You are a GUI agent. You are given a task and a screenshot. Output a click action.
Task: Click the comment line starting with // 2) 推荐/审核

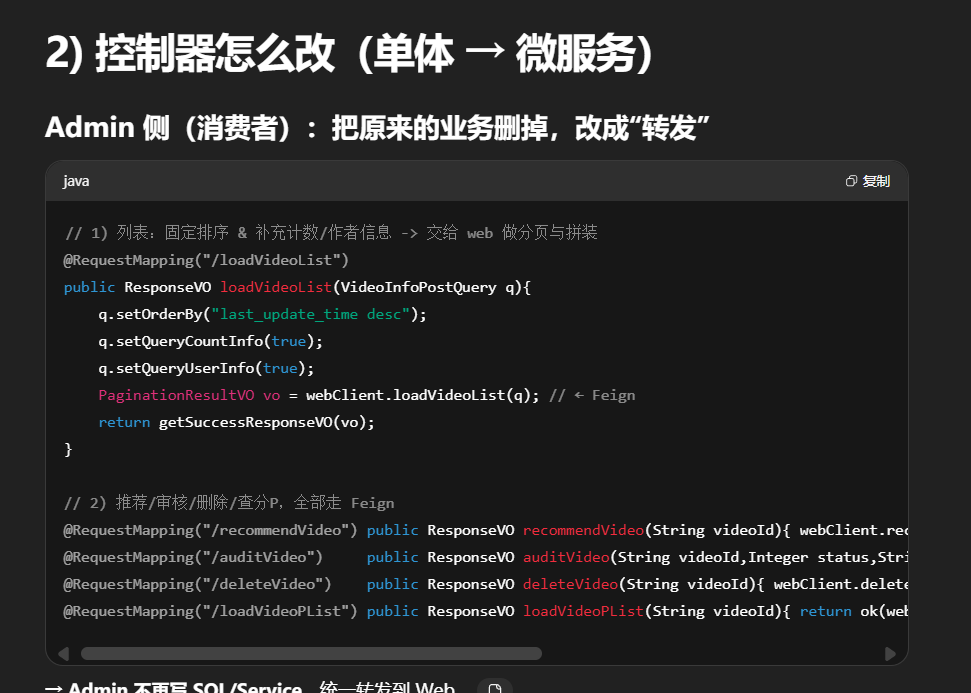coord(229,503)
